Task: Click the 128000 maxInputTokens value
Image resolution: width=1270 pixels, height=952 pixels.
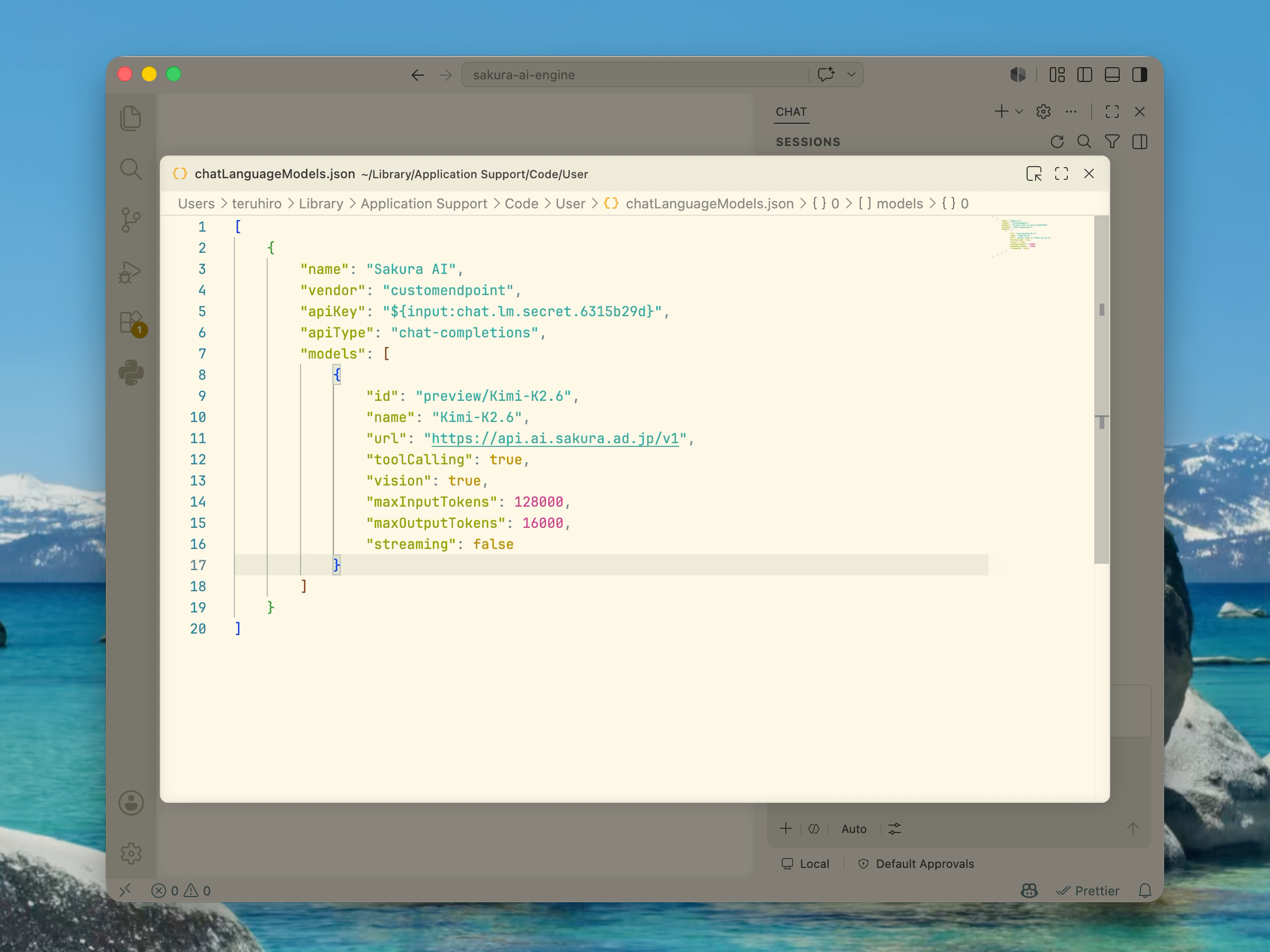Action: click(539, 502)
